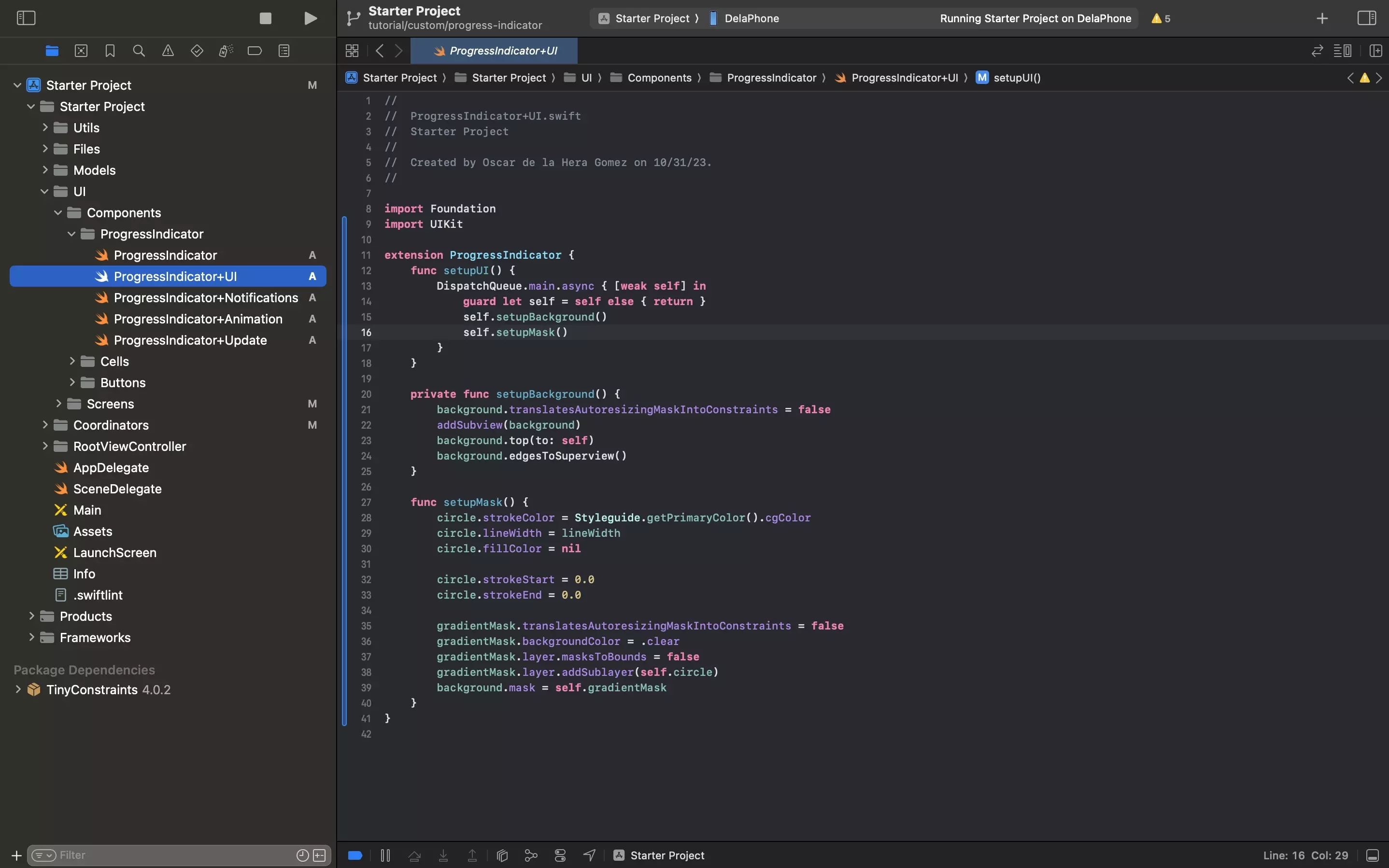Expand the TinyConstraints package
Screen dimensions: 1389x868
(x=18, y=689)
